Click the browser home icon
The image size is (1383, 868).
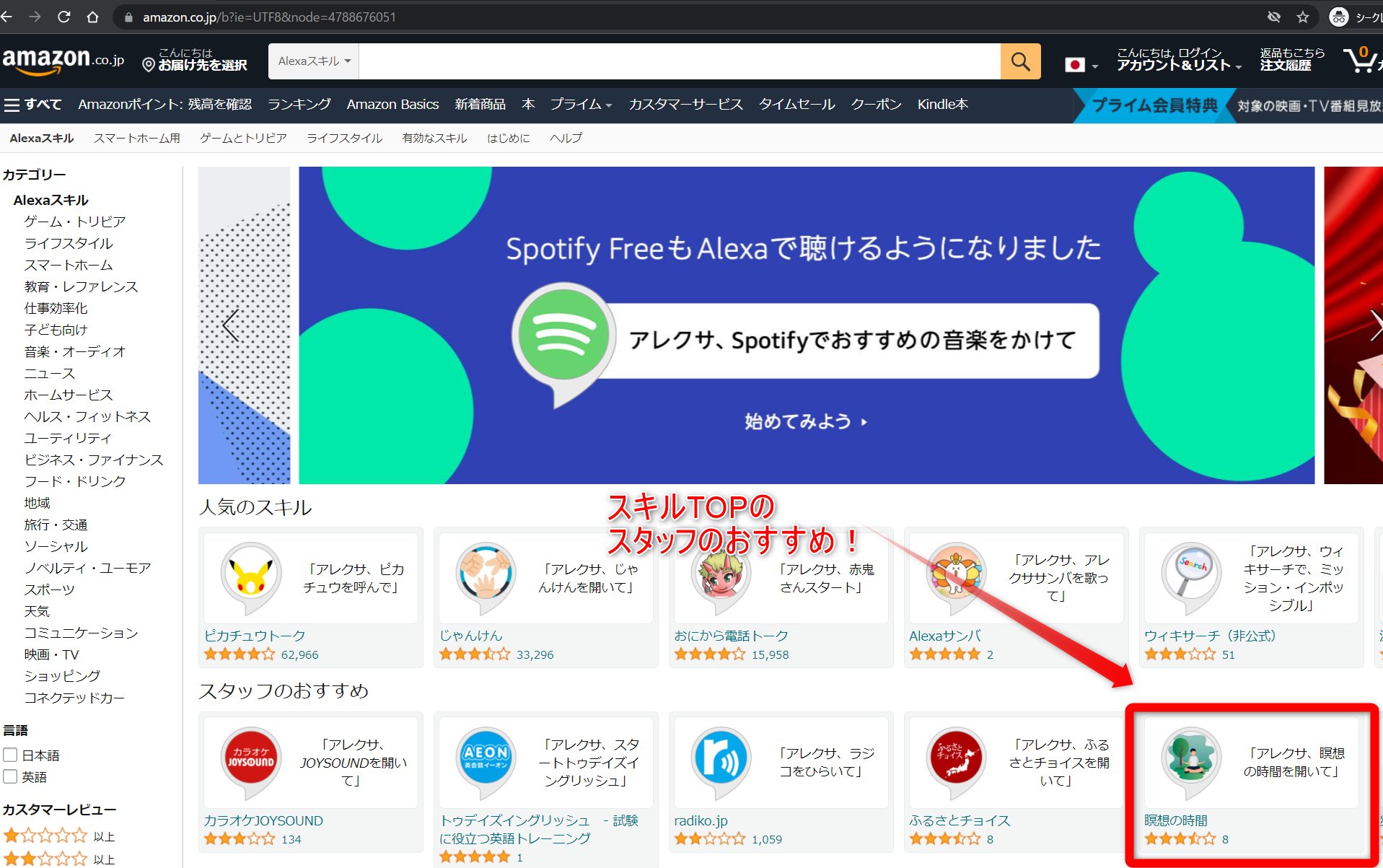click(92, 17)
